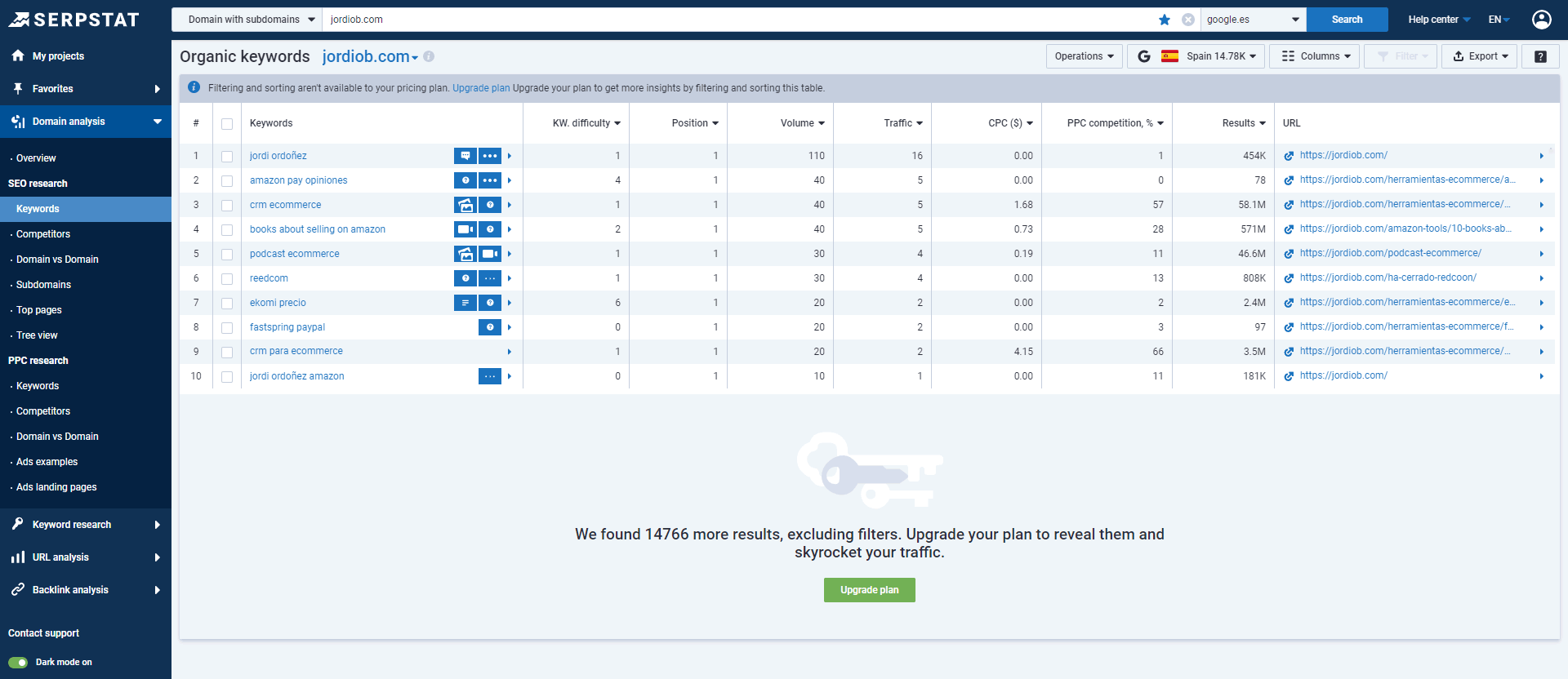Open the Export dropdown
1568x679 pixels.
[1480, 56]
